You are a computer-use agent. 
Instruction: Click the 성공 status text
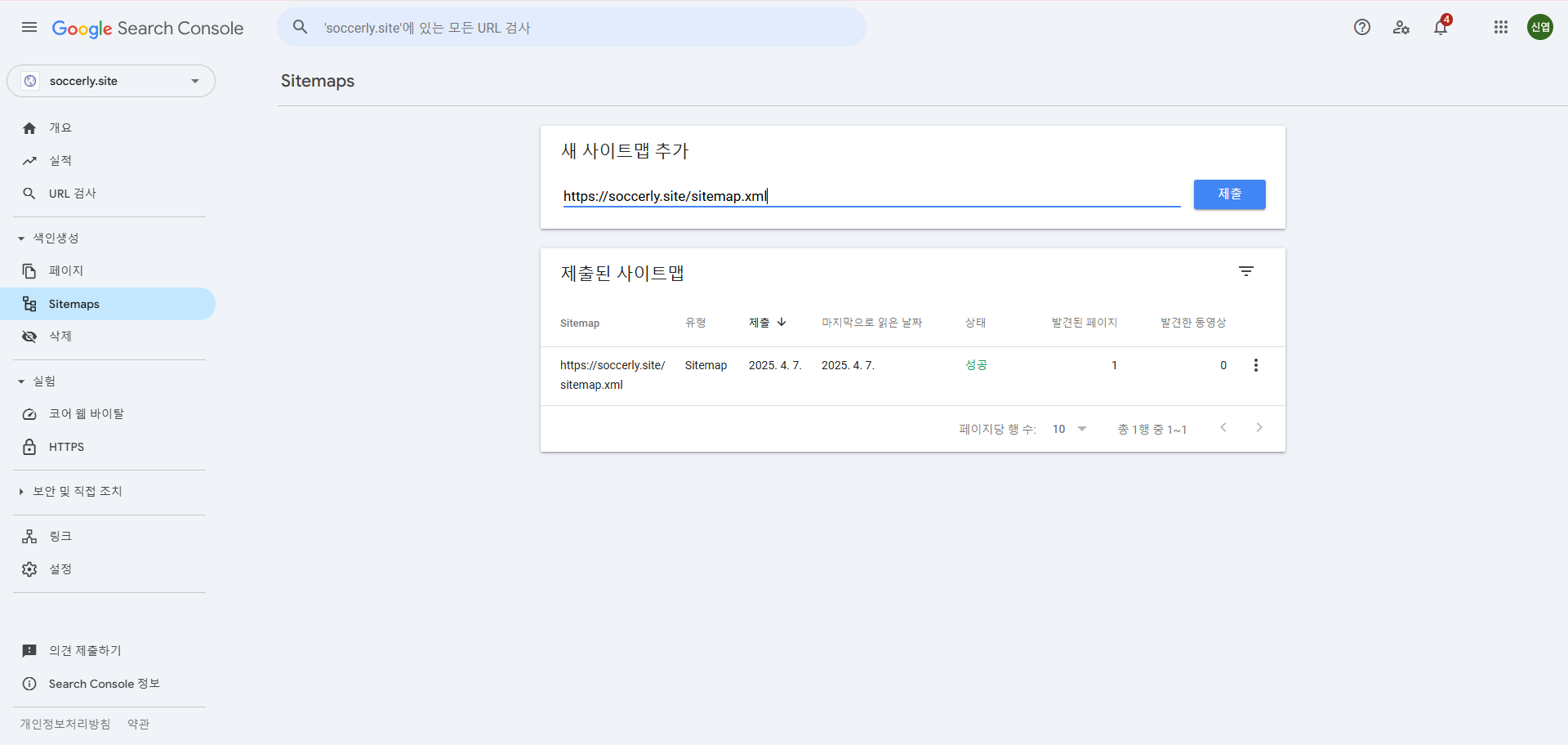(977, 365)
